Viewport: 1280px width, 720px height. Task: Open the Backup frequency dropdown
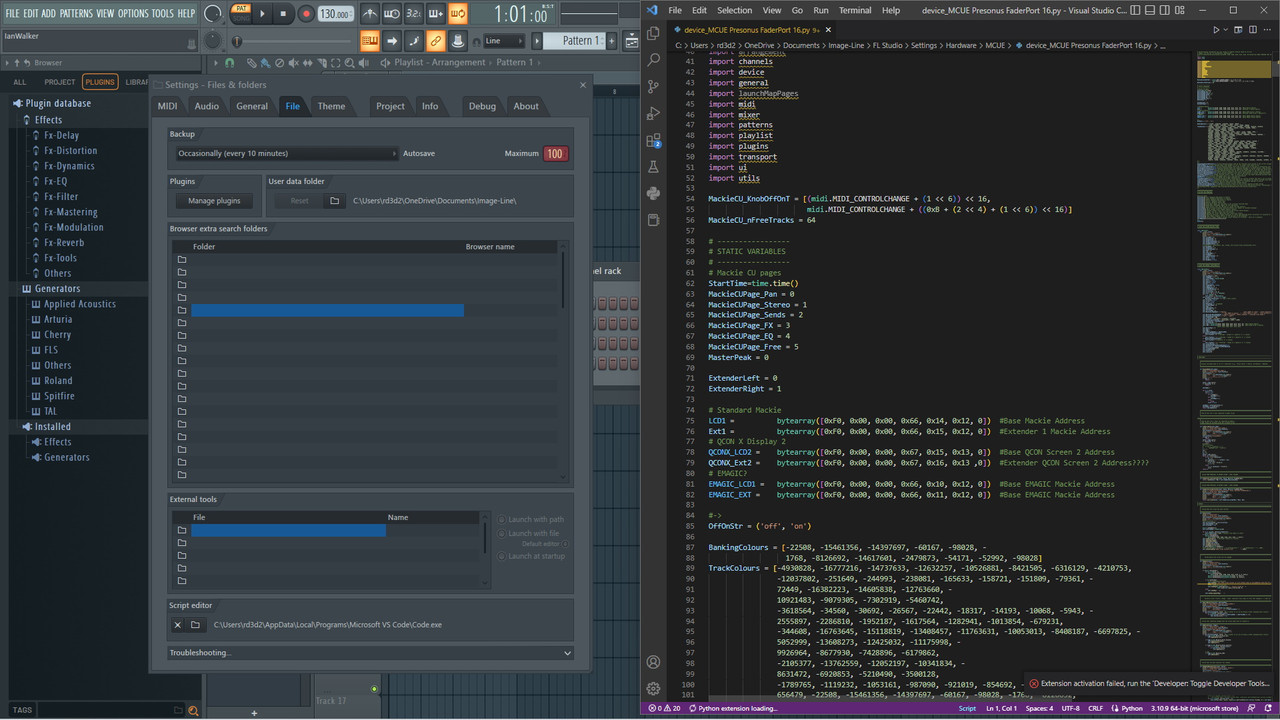[285, 153]
